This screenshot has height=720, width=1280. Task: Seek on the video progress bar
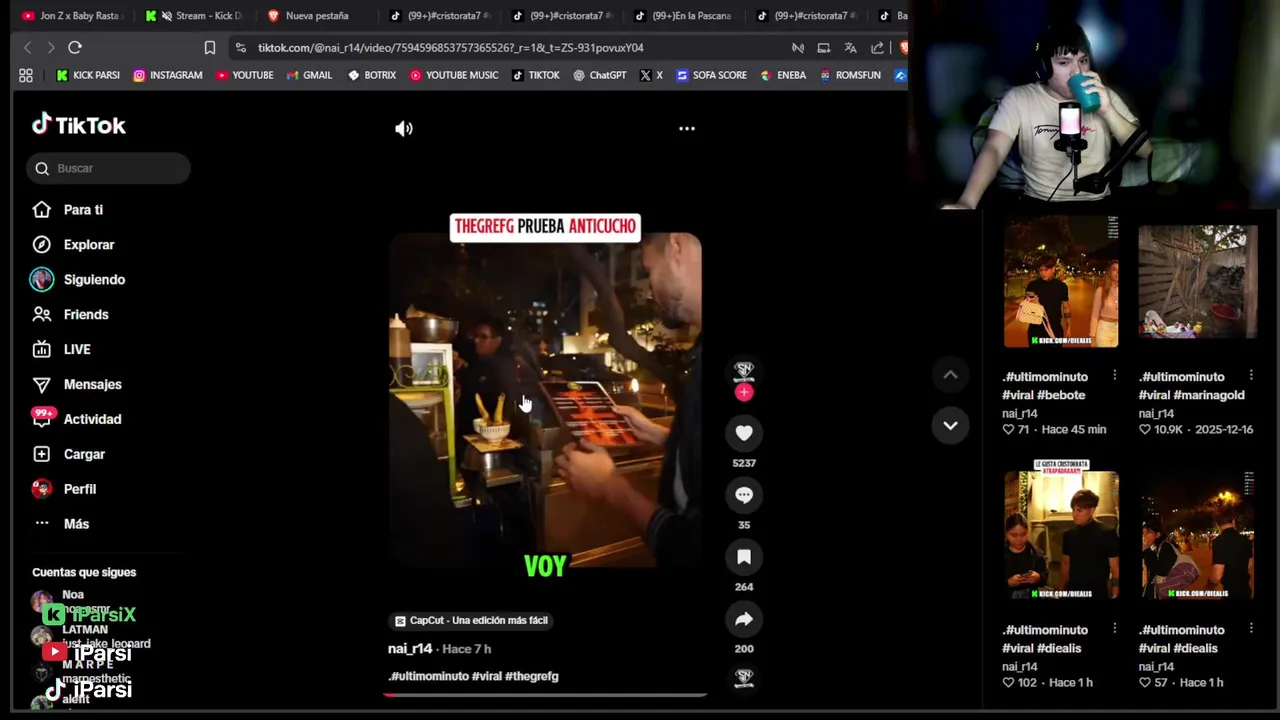(x=545, y=695)
